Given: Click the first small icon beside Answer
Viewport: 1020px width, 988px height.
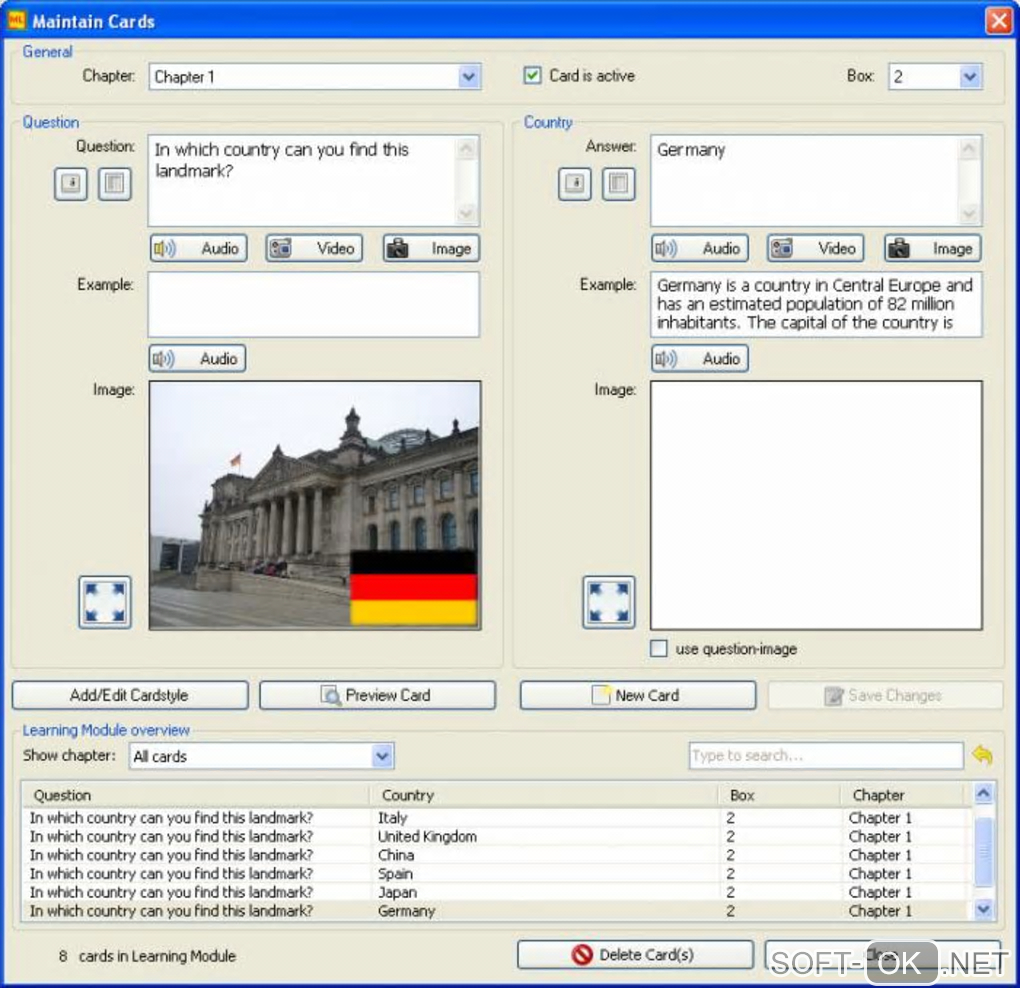Looking at the screenshot, I should tap(574, 184).
